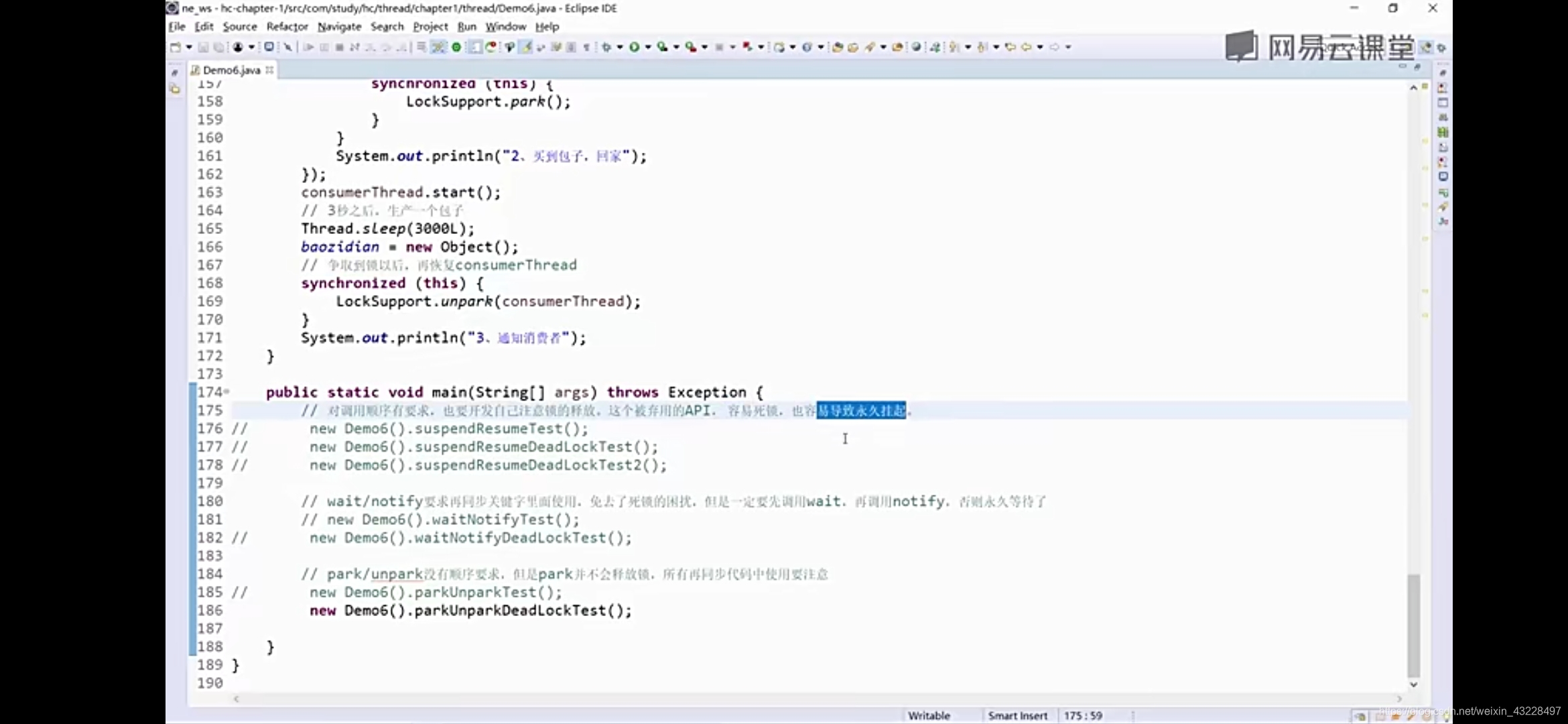Click the Forward navigation arrow icon

1055,47
